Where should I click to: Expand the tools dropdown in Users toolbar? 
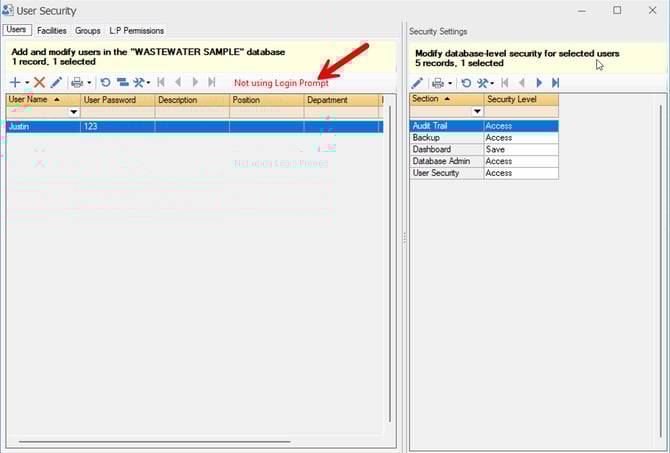[148, 83]
